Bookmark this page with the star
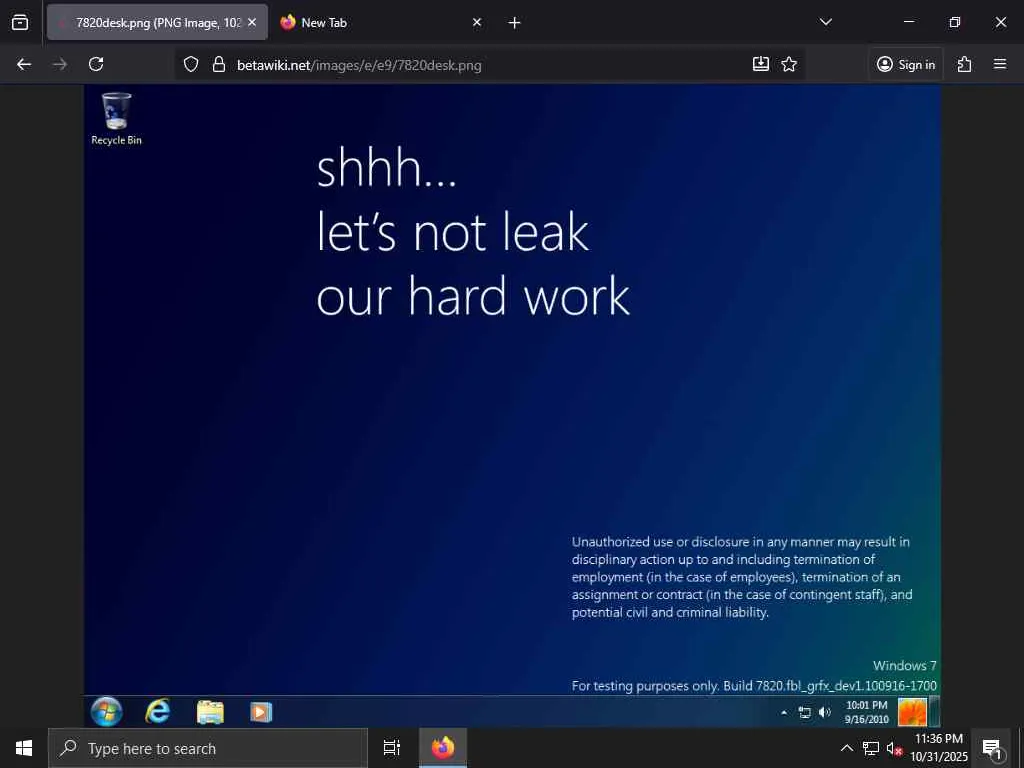The height and width of the screenshot is (768, 1024). (x=789, y=64)
